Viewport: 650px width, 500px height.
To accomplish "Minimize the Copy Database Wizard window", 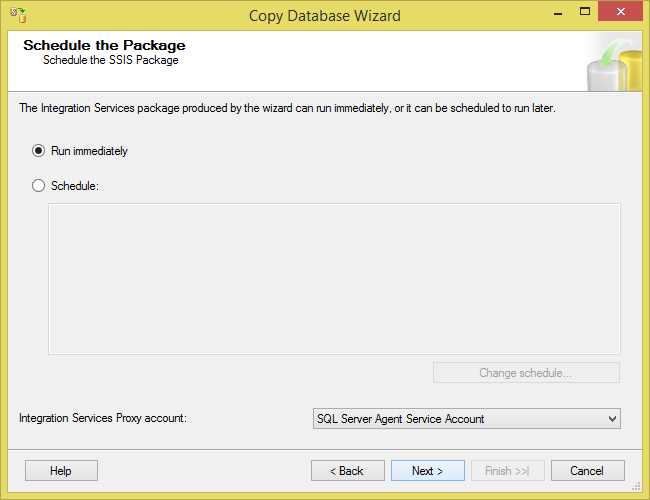I will [547, 15].
